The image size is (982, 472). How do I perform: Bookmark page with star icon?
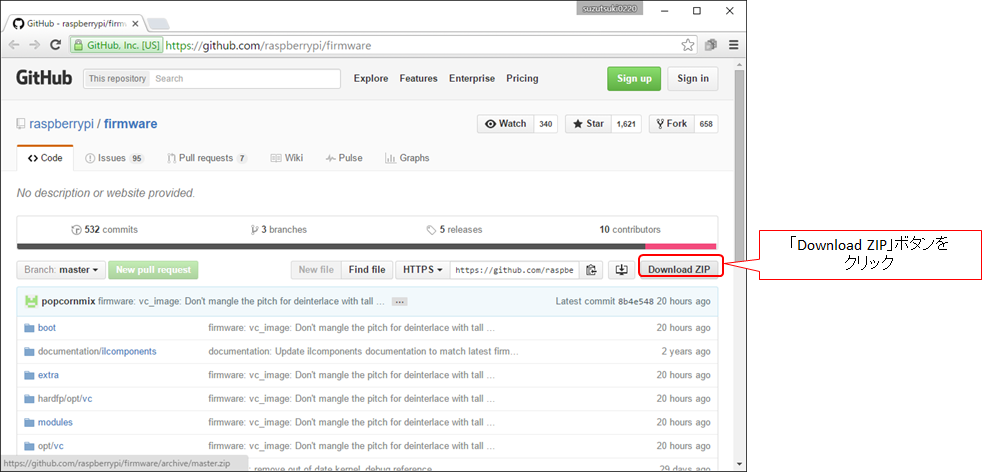click(688, 45)
